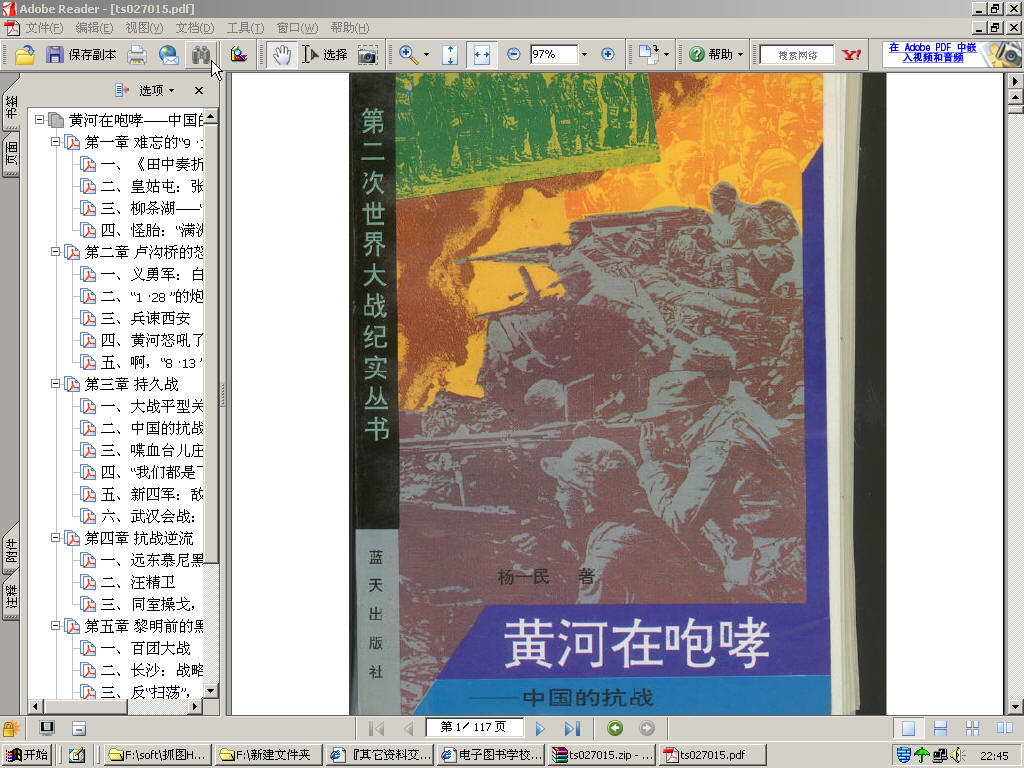The height and width of the screenshot is (768, 1024).
Task: Click the 搜索网络 web search field
Action: coord(797,55)
